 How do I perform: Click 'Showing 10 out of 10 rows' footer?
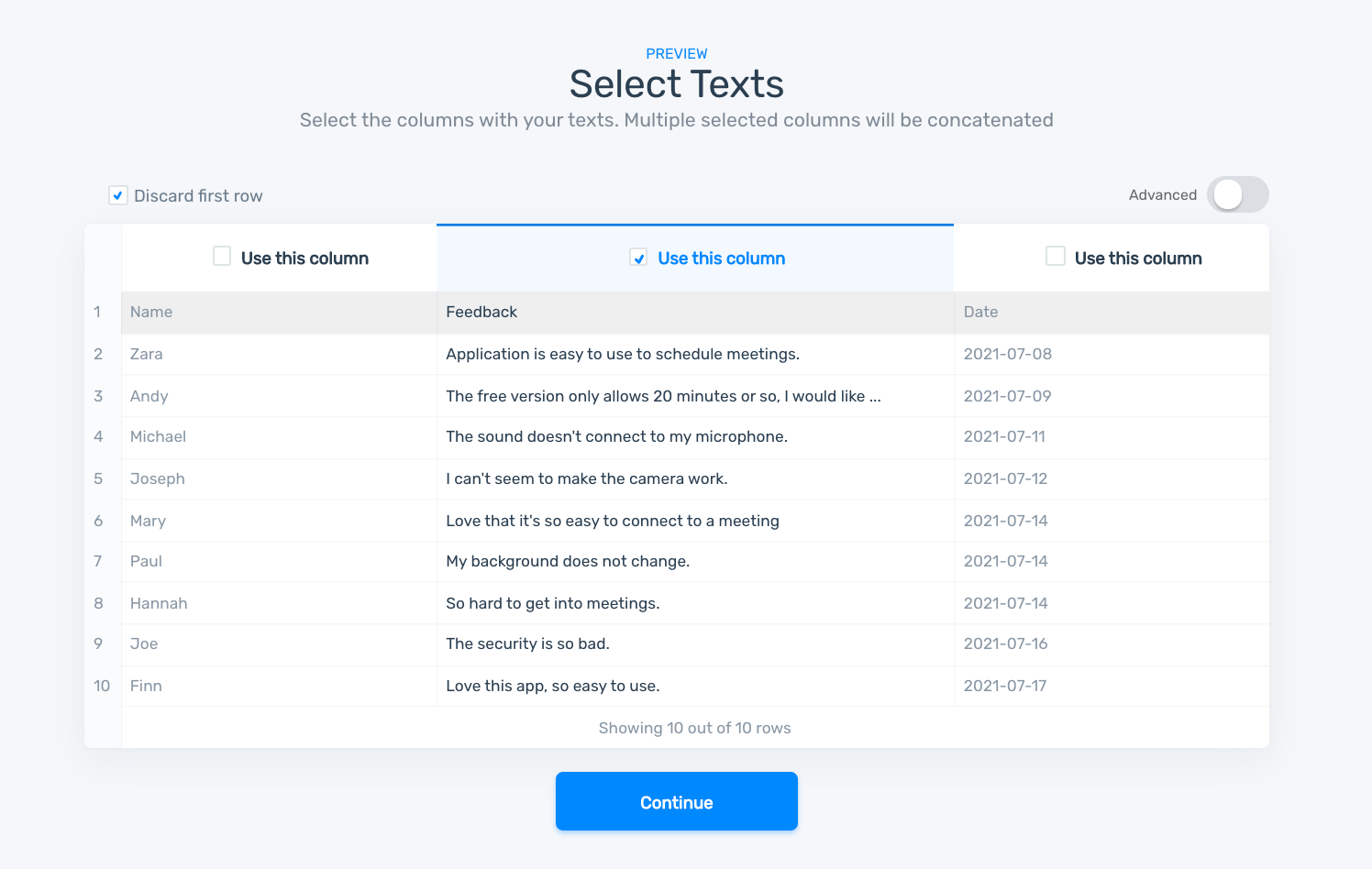pyautogui.click(x=694, y=728)
